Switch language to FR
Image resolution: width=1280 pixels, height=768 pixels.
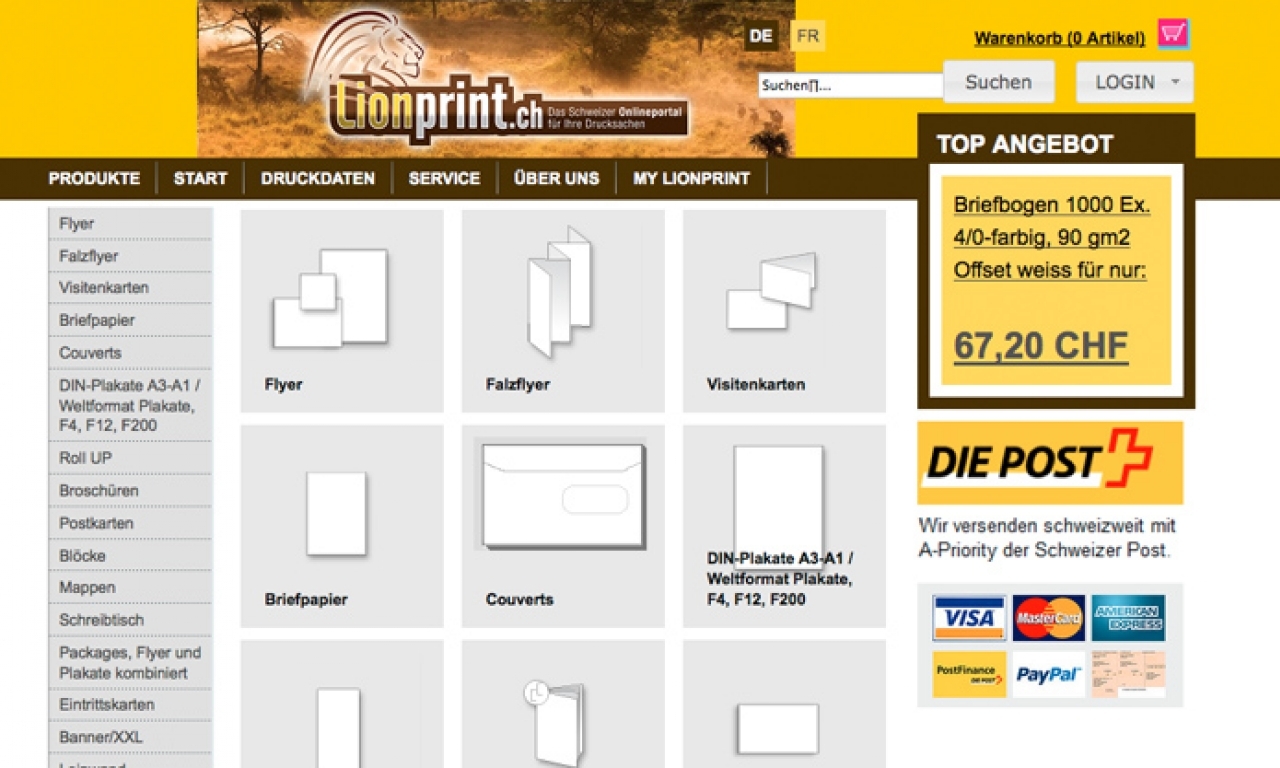pyautogui.click(x=808, y=36)
